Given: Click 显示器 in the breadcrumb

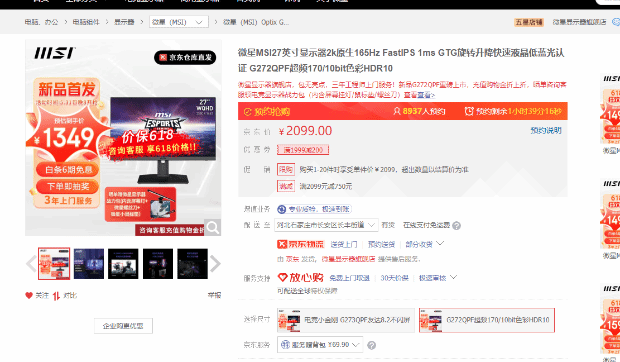Looking at the screenshot, I should coord(124,22).
